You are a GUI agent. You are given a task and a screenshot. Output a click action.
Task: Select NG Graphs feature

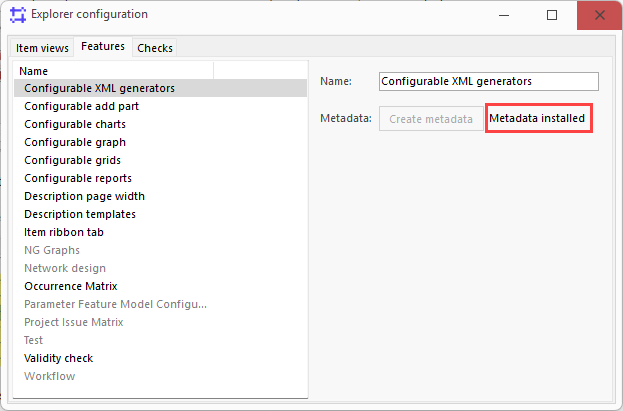click(161, 250)
